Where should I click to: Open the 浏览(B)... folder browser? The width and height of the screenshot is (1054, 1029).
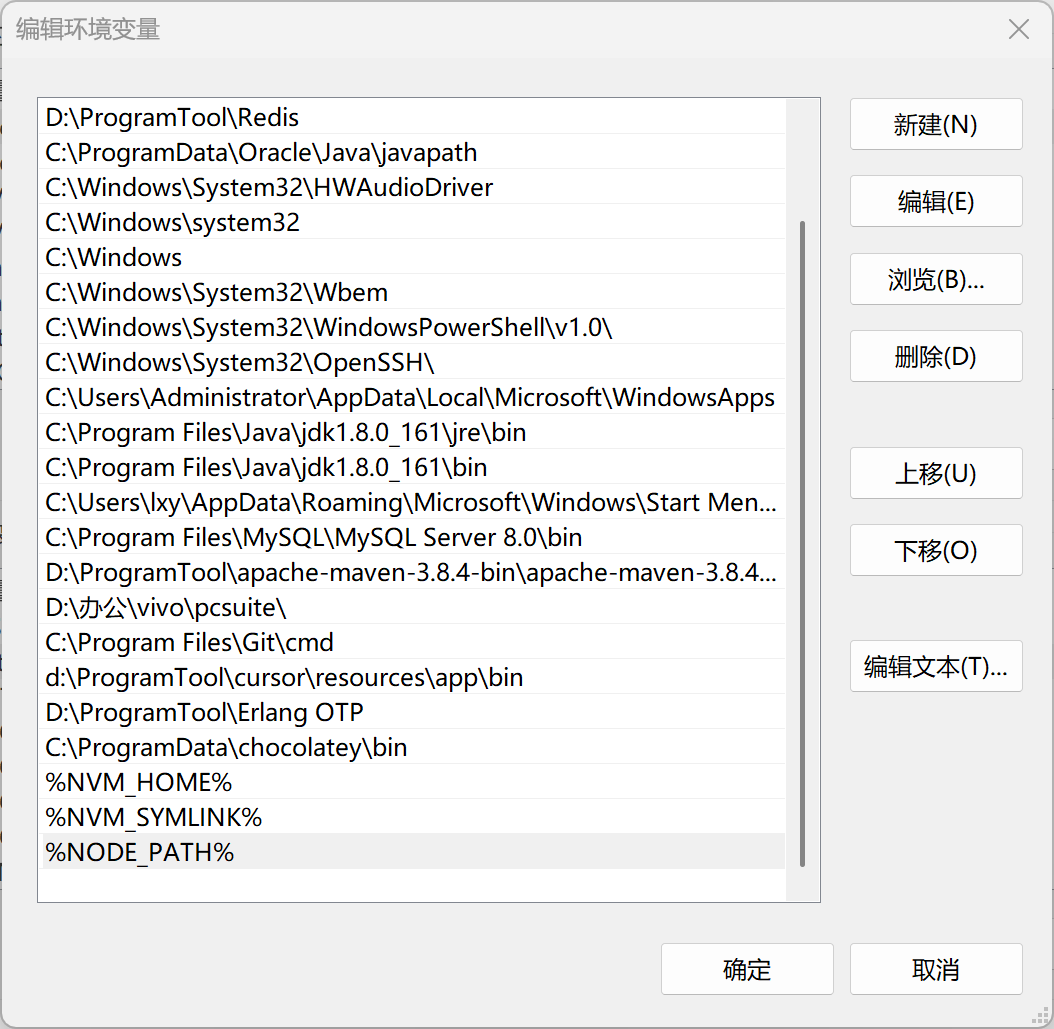[936, 279]
